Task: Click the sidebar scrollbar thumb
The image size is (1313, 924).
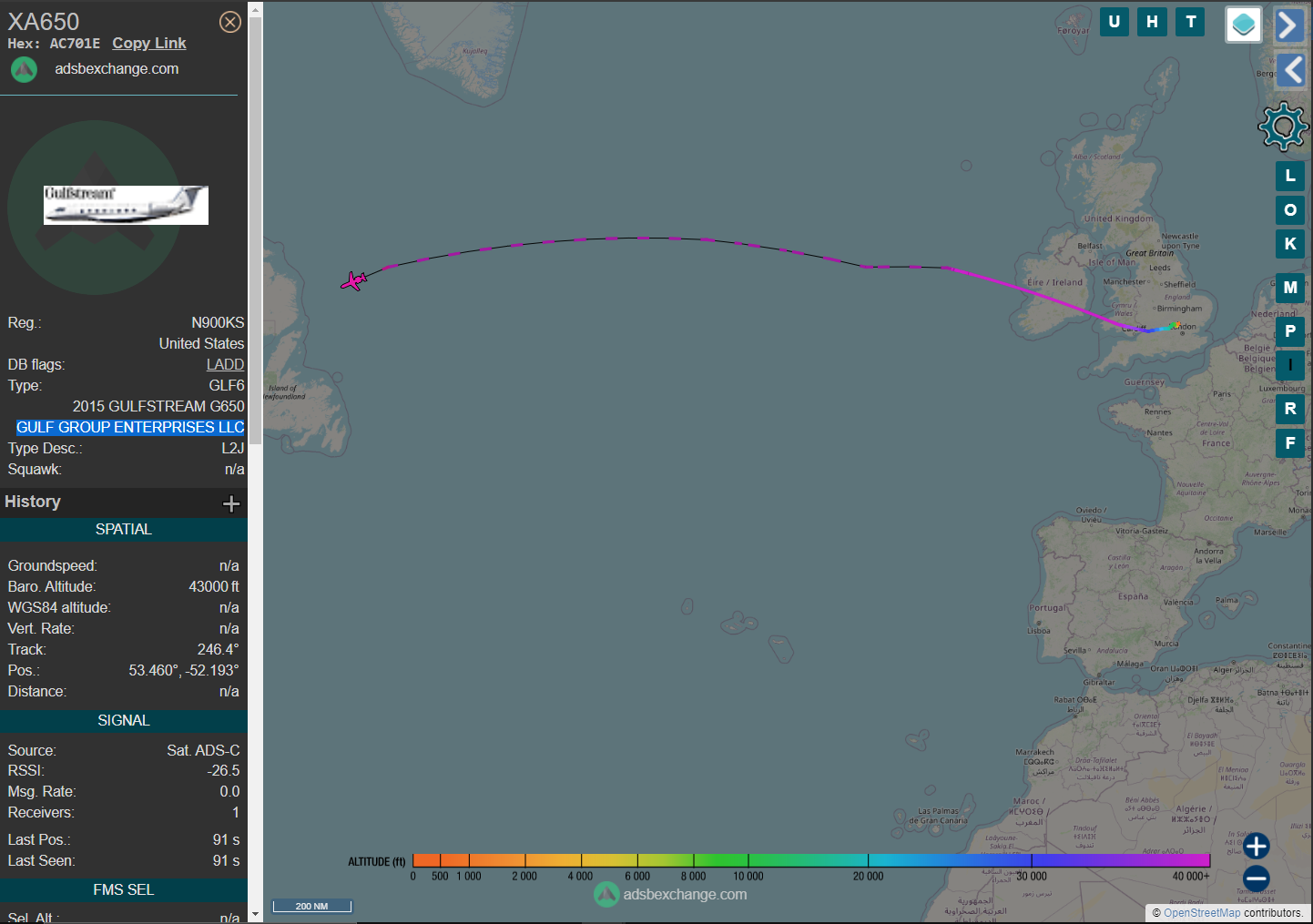Action: [255, 230]
